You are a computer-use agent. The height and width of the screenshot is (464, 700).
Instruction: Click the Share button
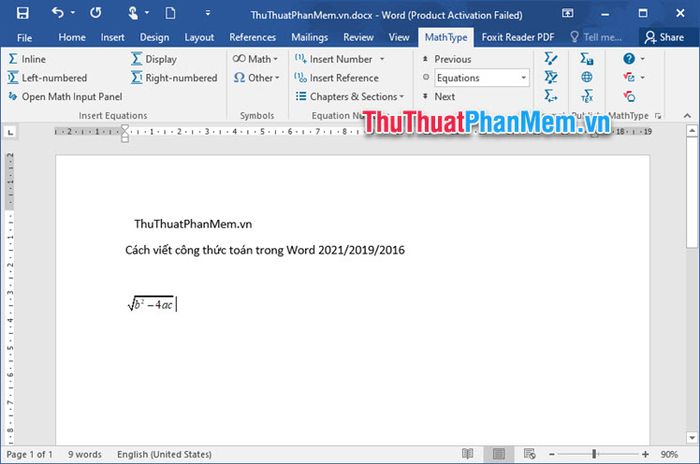[664, 38]
